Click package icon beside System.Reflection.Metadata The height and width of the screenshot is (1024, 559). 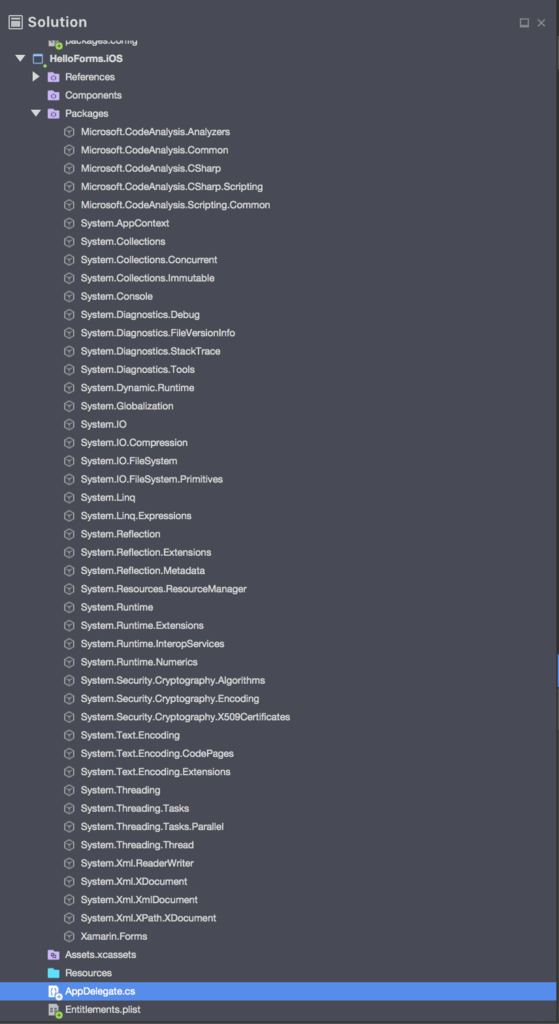69,571
